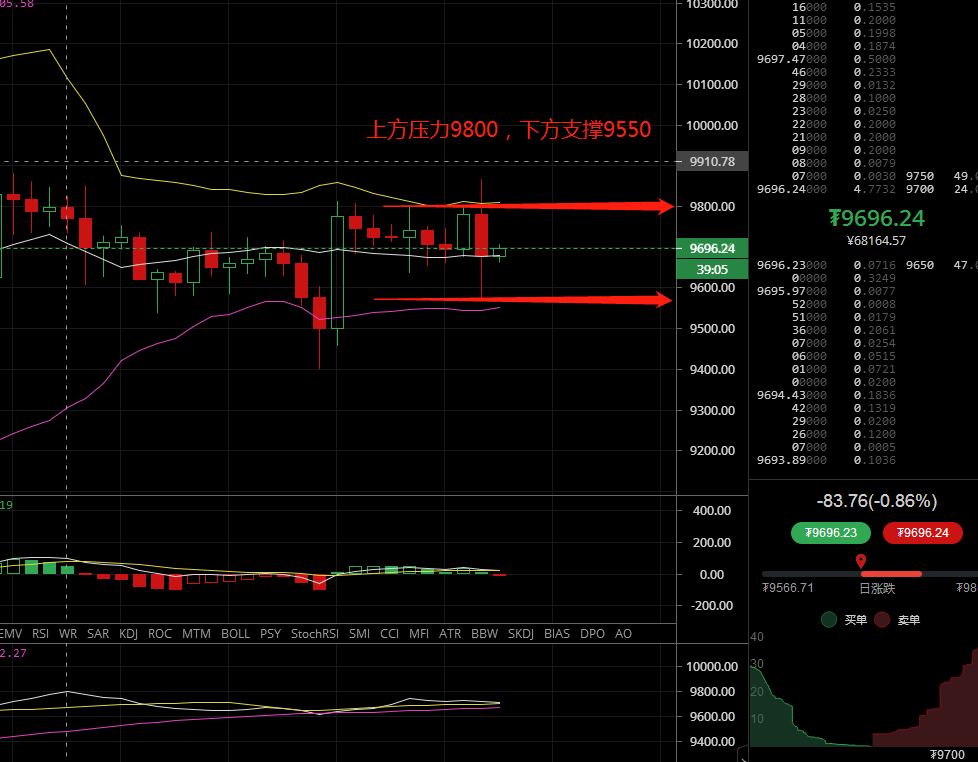Screen dimensions: 978x762
Task: Select bid row 9695.97000 with 0.0077
Action: tap(826, 291)
